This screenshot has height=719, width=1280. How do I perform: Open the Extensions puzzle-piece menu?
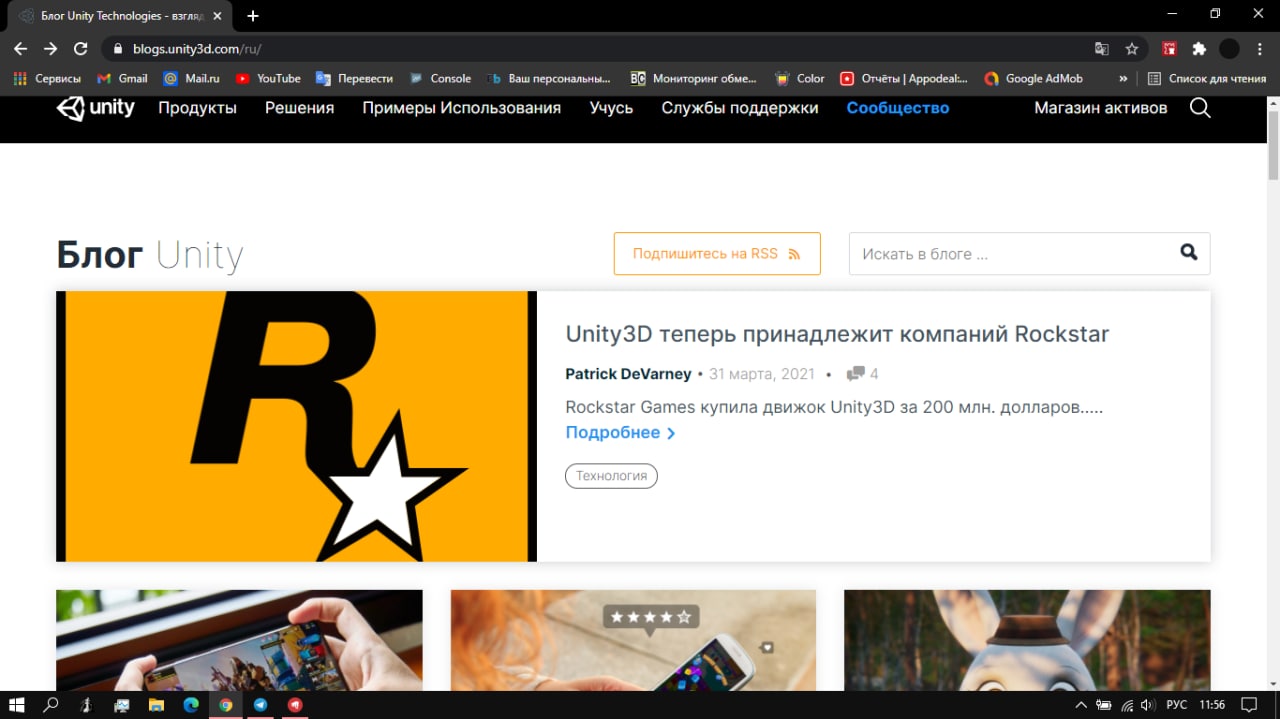point(1199,48)
